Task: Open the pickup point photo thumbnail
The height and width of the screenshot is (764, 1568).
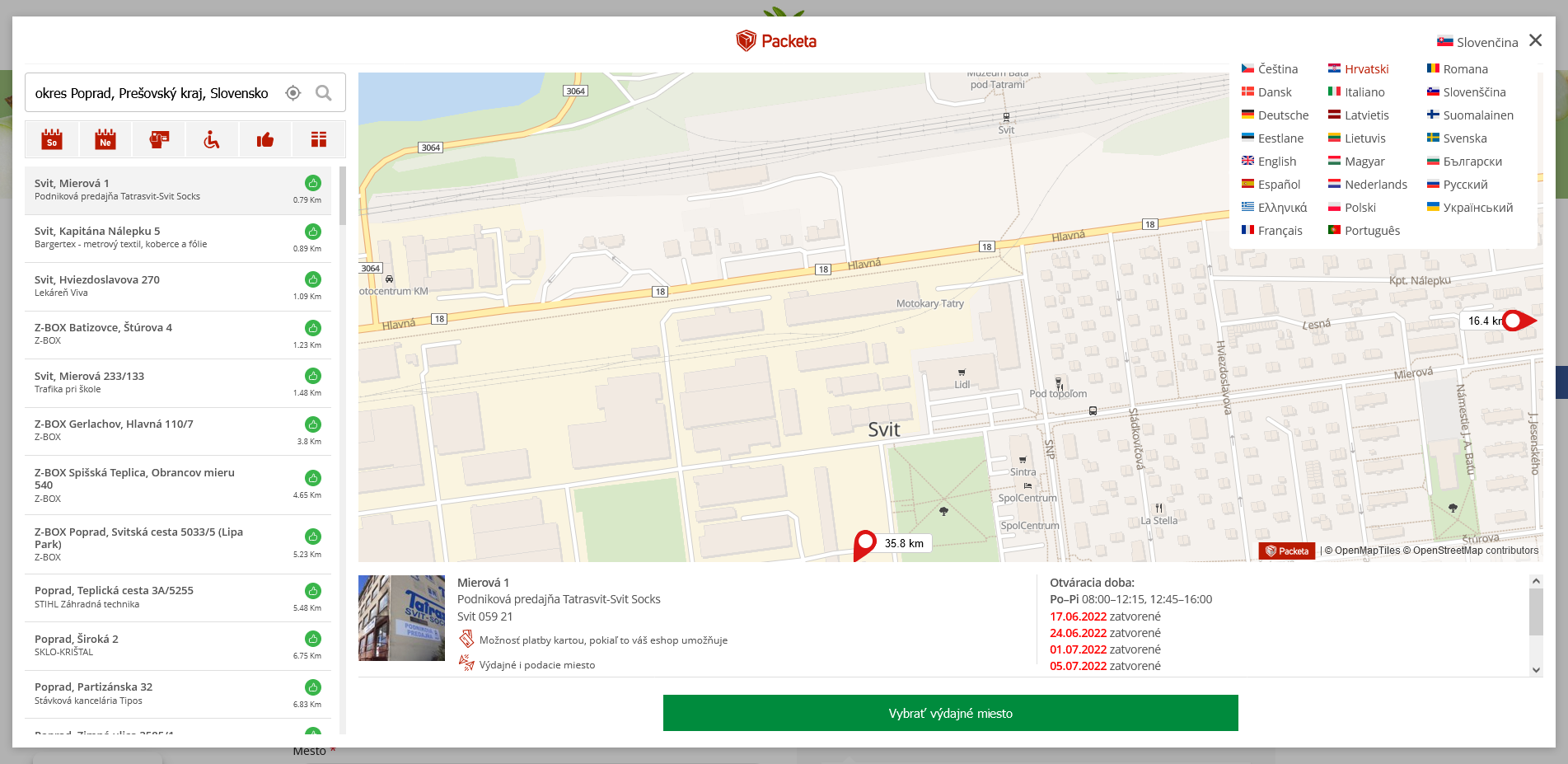Action: click(x=401, y=618)
